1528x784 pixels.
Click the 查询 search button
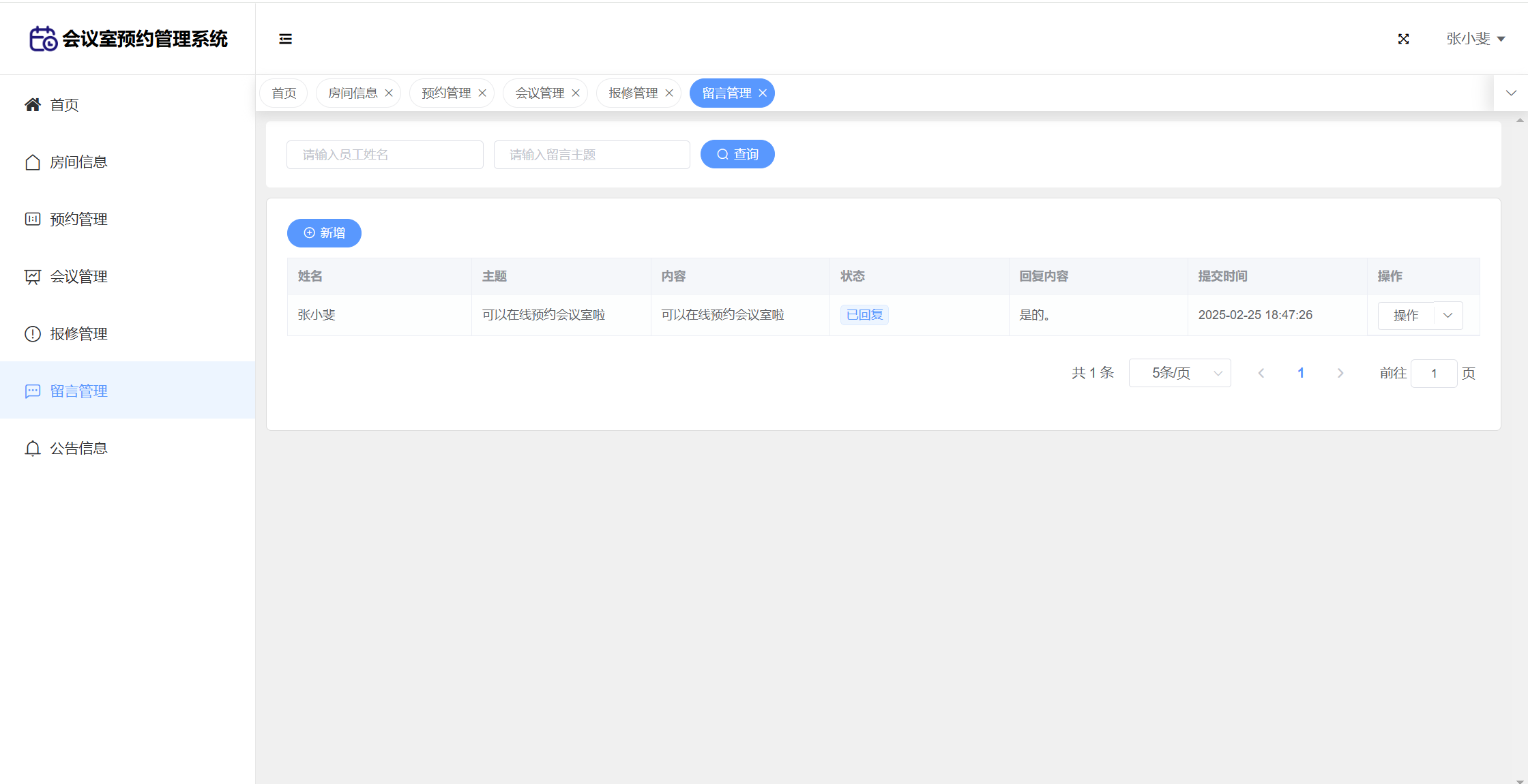[737, 155]
